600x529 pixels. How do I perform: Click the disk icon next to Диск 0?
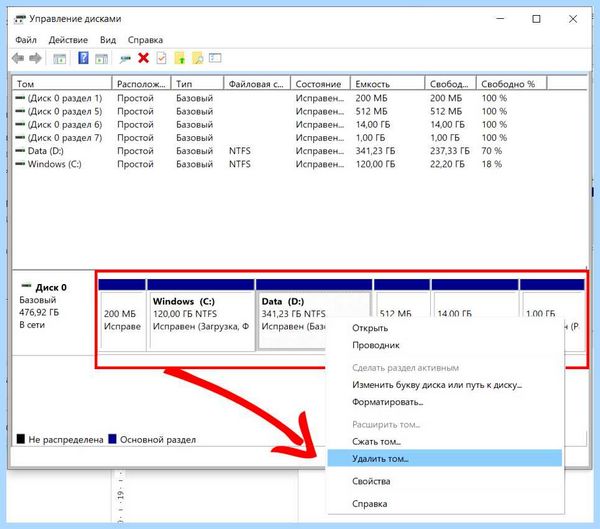[26, 286]
